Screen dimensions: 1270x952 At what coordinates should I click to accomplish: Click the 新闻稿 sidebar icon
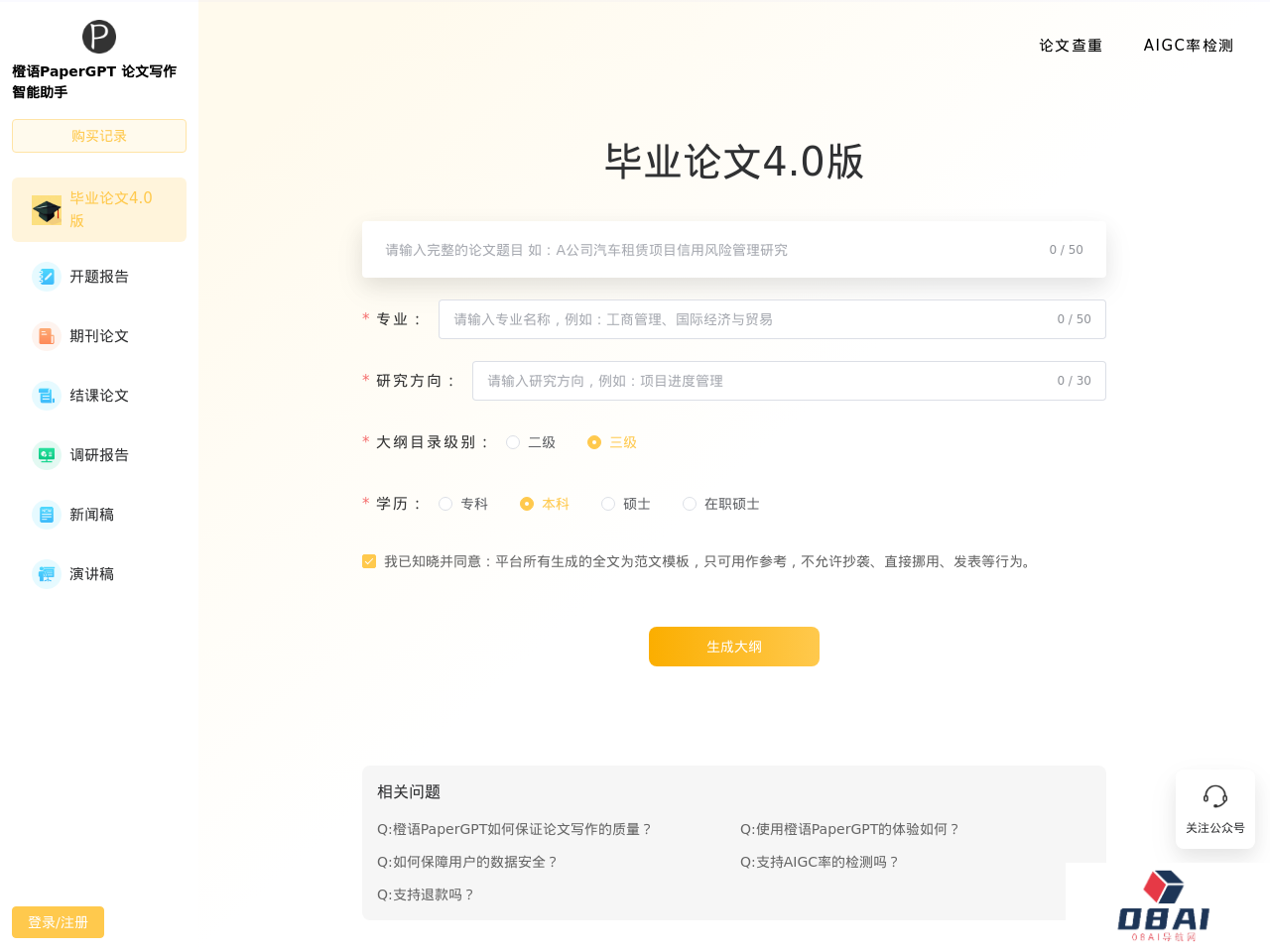pyautogui.click(x=47, y=515)
